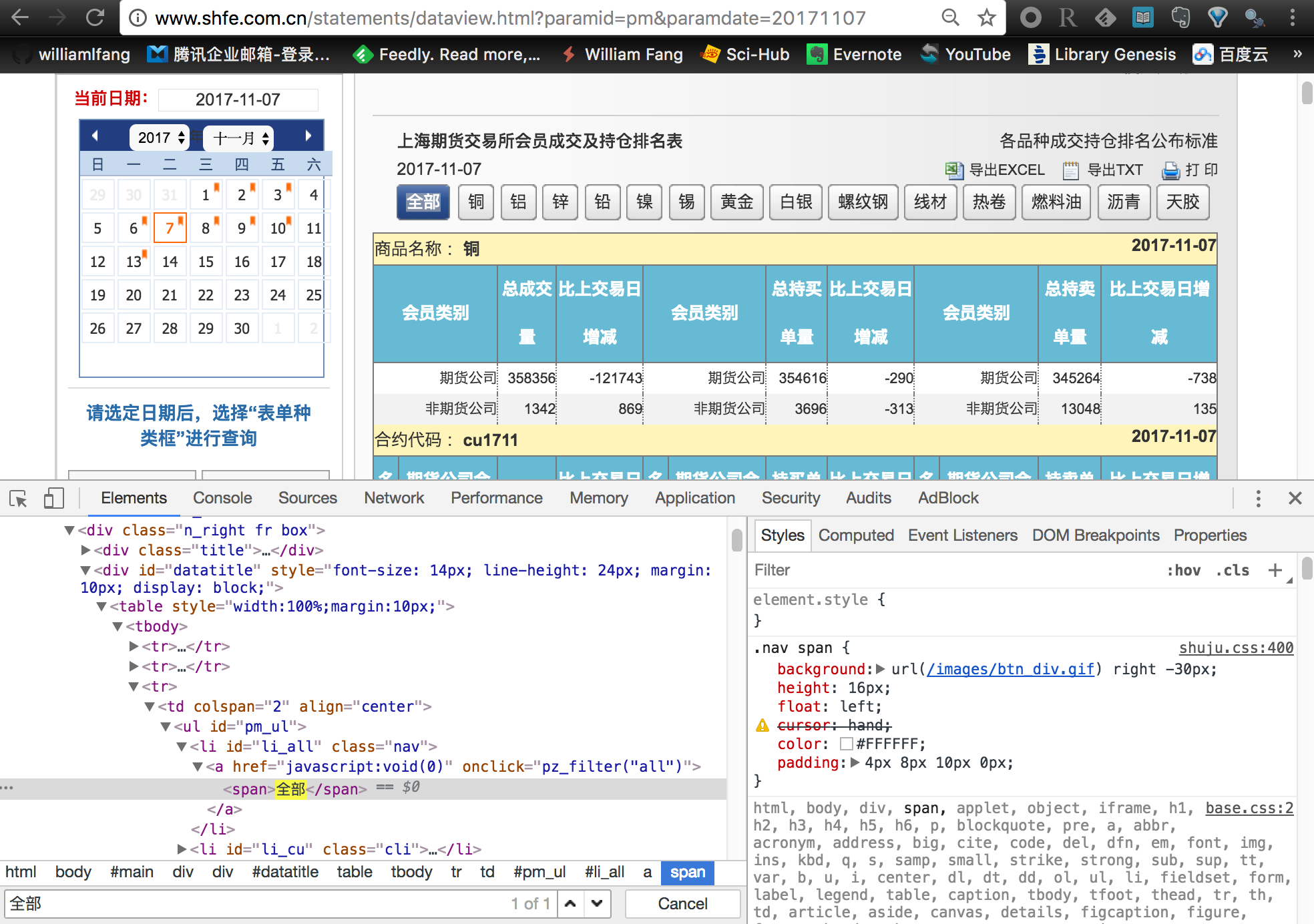Click the styles Filter field
Screen dimensions: 1314x924
(x=955, y=570)
